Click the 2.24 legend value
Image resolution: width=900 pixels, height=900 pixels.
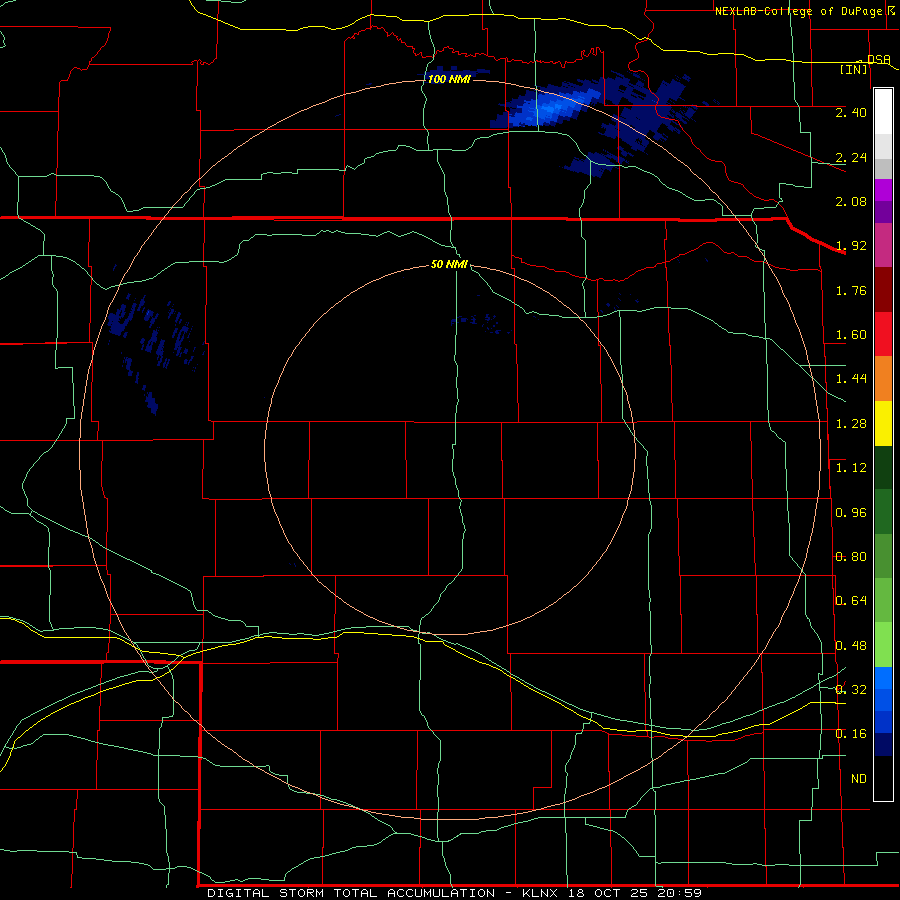[x=851, y=157]
